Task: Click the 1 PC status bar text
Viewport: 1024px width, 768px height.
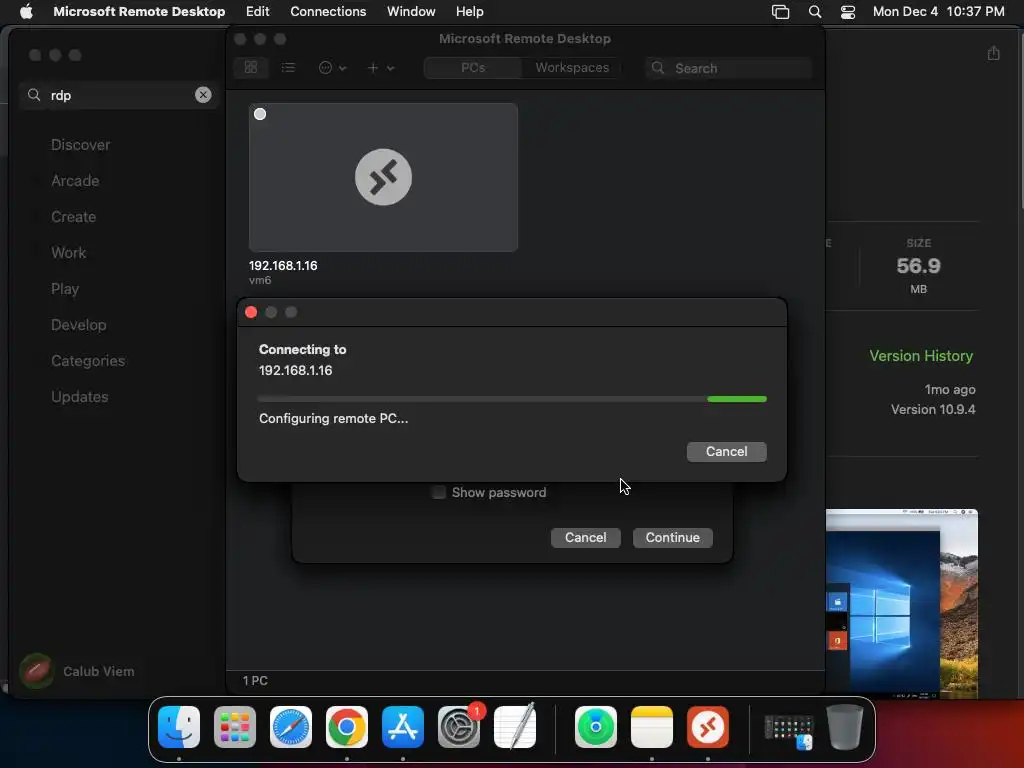Action: coord(255,680)
